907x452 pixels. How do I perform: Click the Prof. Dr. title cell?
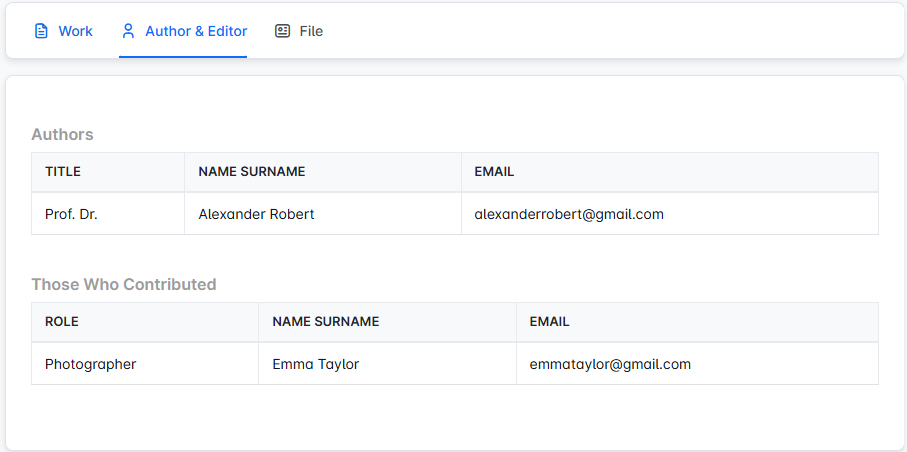71,214
